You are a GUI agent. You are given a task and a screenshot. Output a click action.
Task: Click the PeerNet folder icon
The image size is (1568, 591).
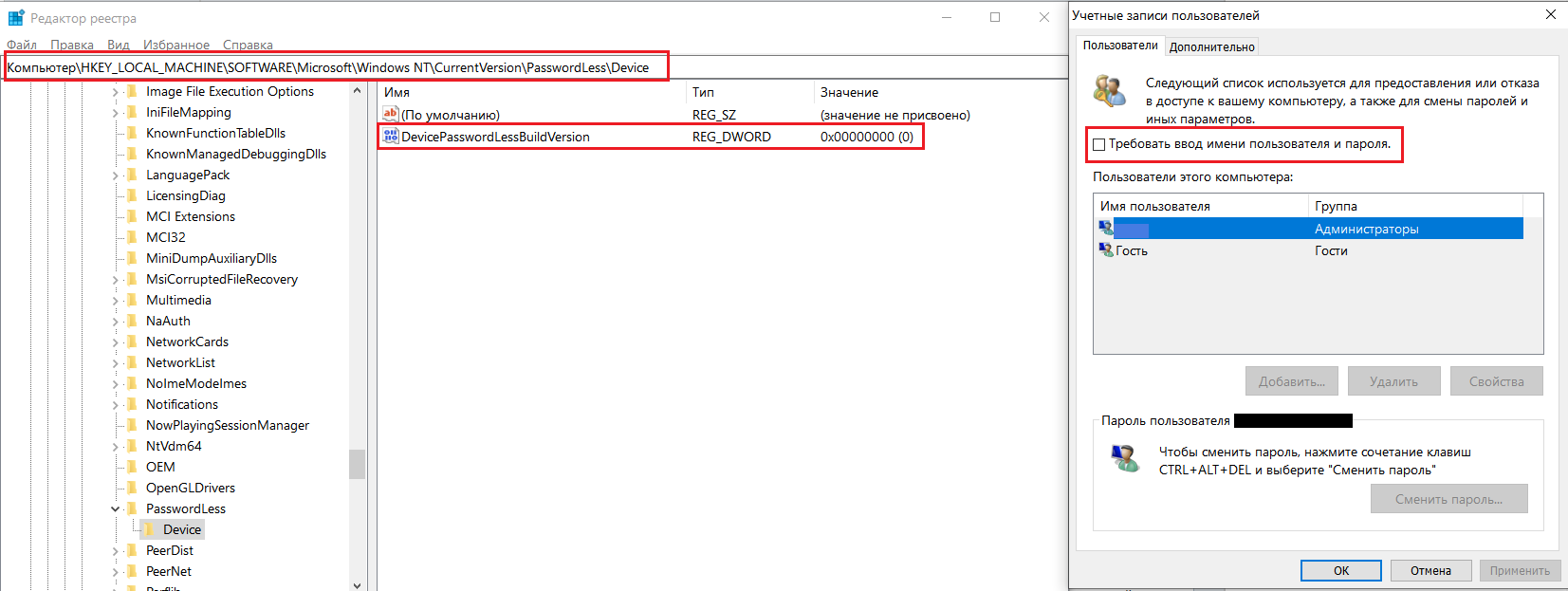(132, 571)
